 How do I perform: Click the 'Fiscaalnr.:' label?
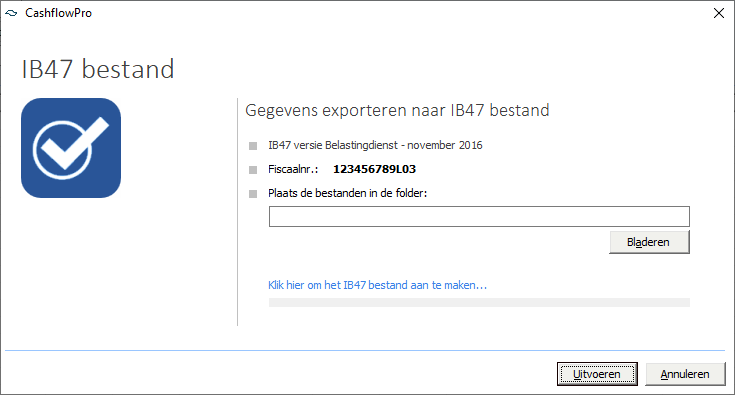[293, 169]
